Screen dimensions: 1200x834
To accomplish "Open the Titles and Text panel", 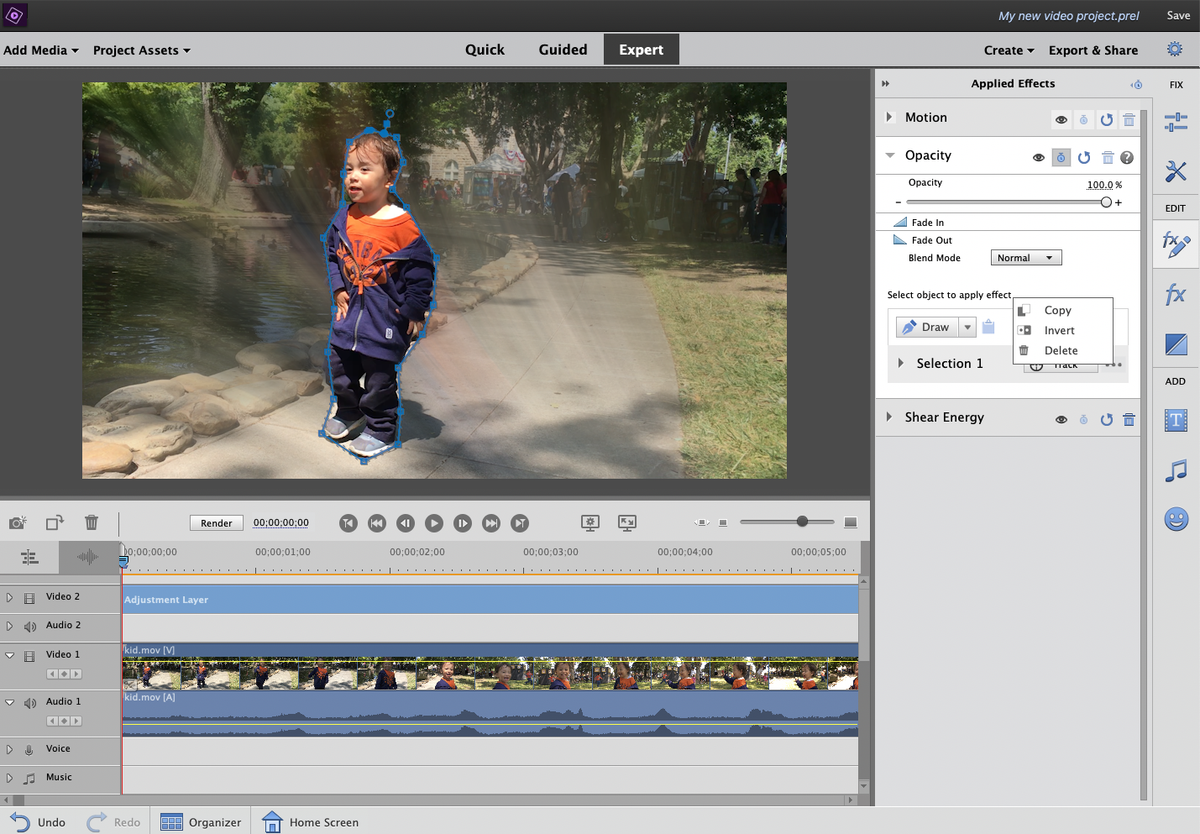I will 1175,420.
